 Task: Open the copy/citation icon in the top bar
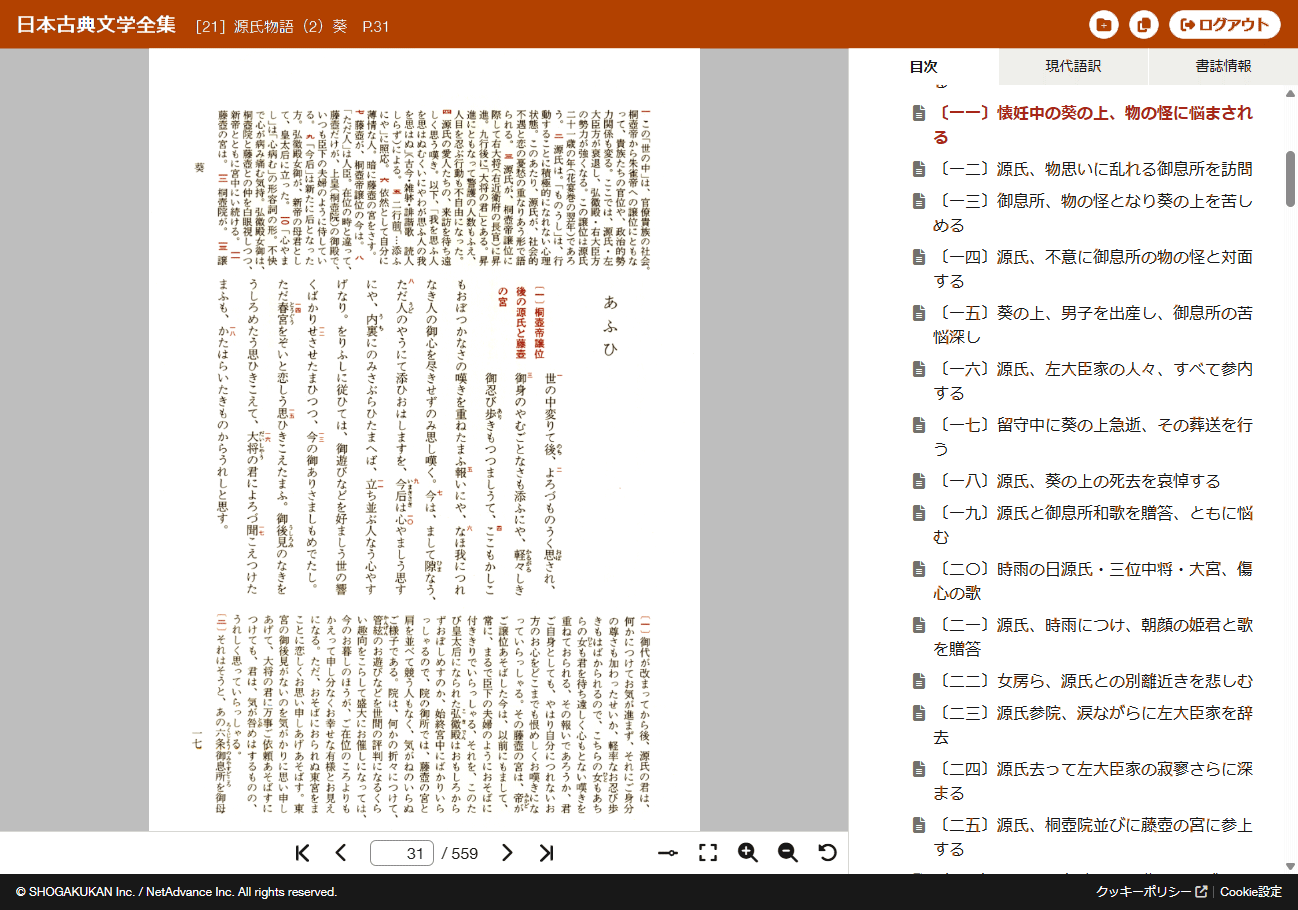pos(1142,24)
